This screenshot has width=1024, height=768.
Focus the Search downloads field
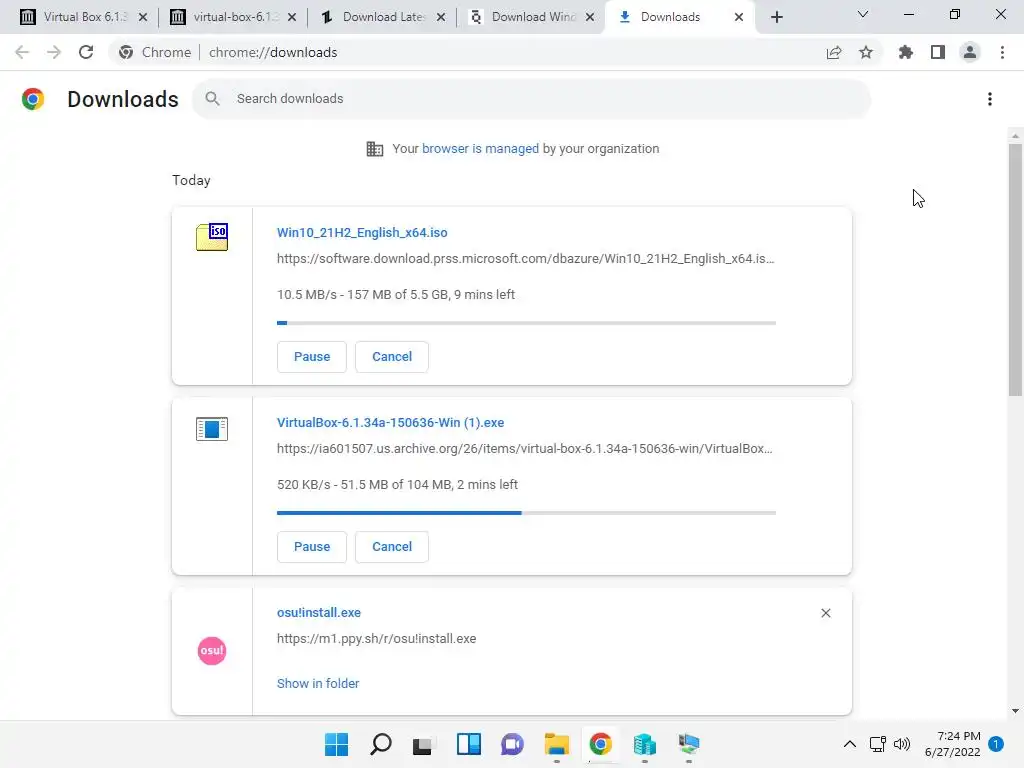pyautogui.click(x=531, y=99)
